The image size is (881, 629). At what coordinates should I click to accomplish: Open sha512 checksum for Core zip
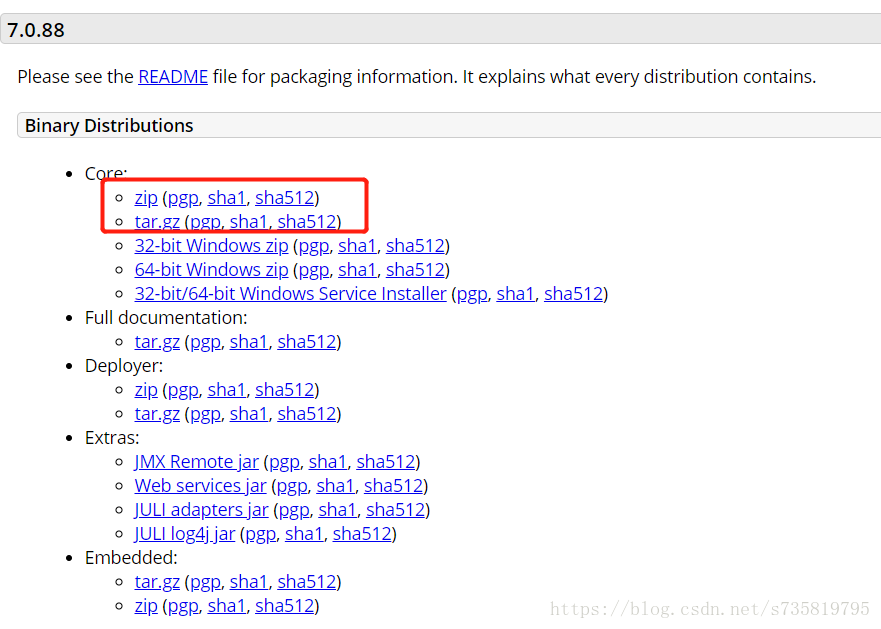(x=284, y=198)
